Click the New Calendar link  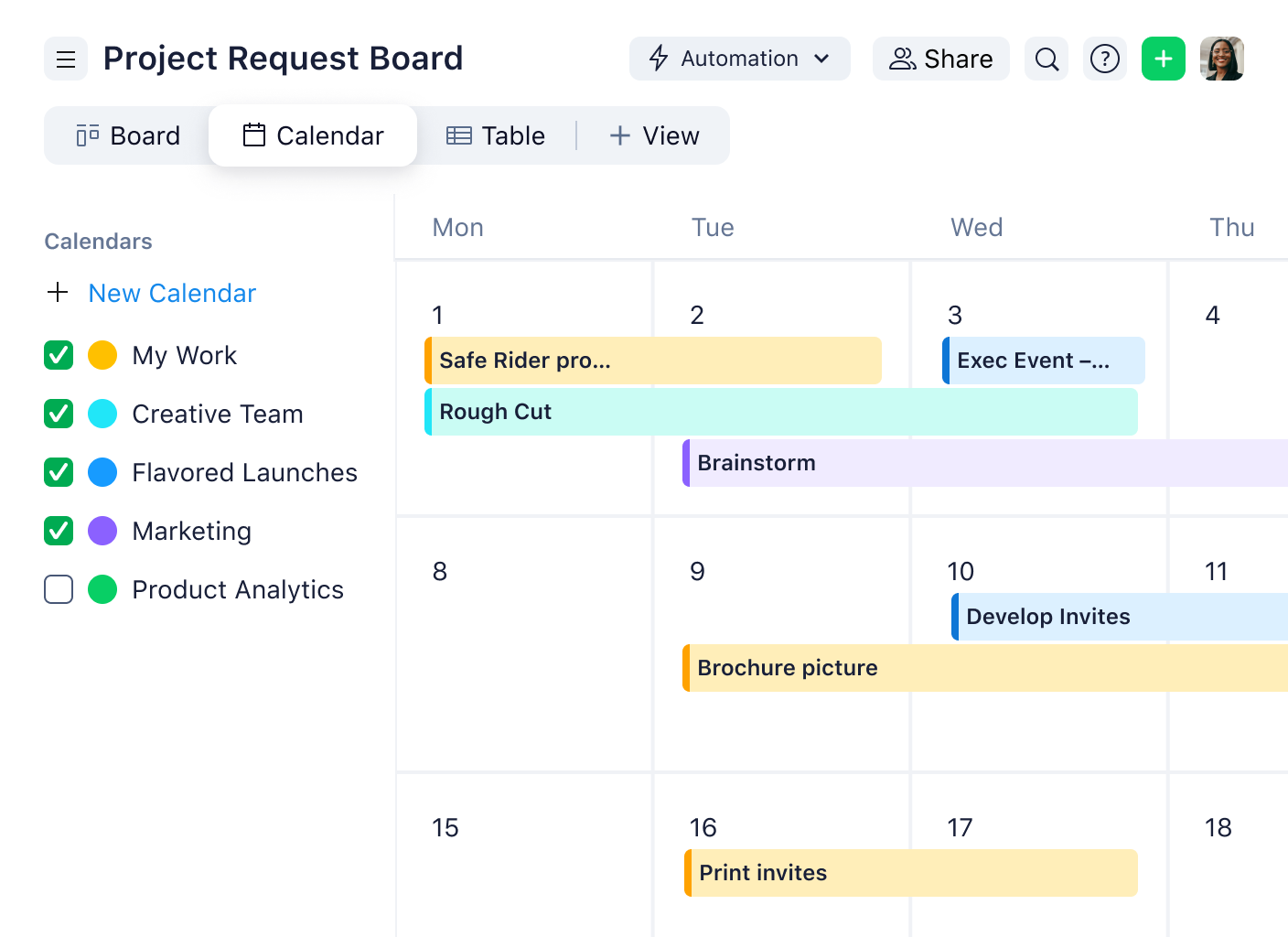point(172,293)
